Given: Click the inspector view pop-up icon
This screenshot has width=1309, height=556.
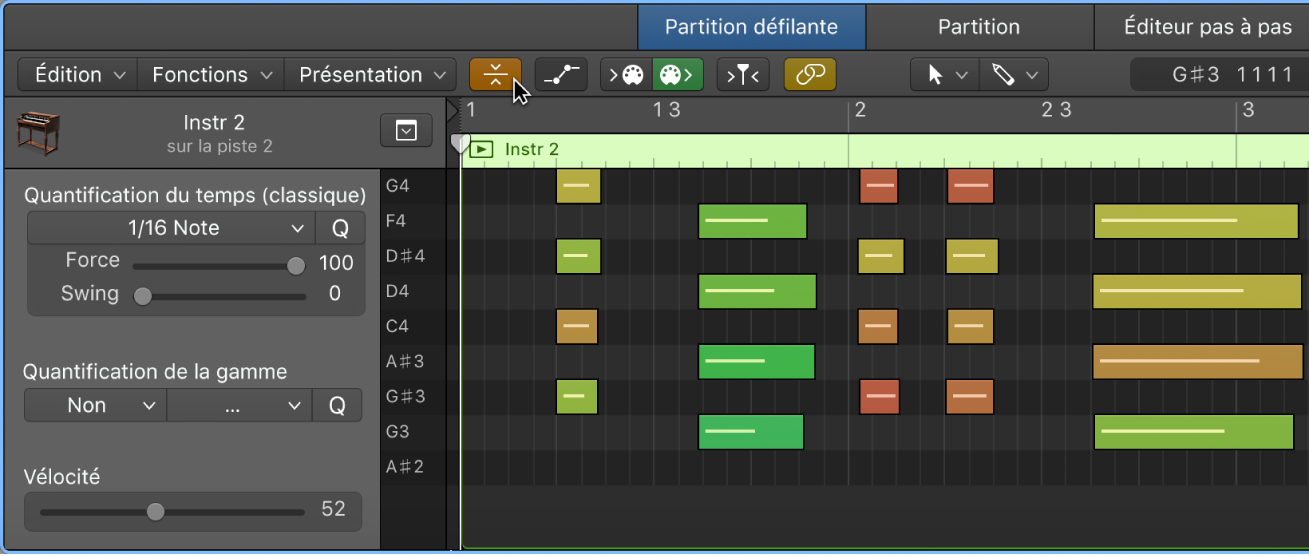Looking at the screenshot, I should click(x=406, y=130).
